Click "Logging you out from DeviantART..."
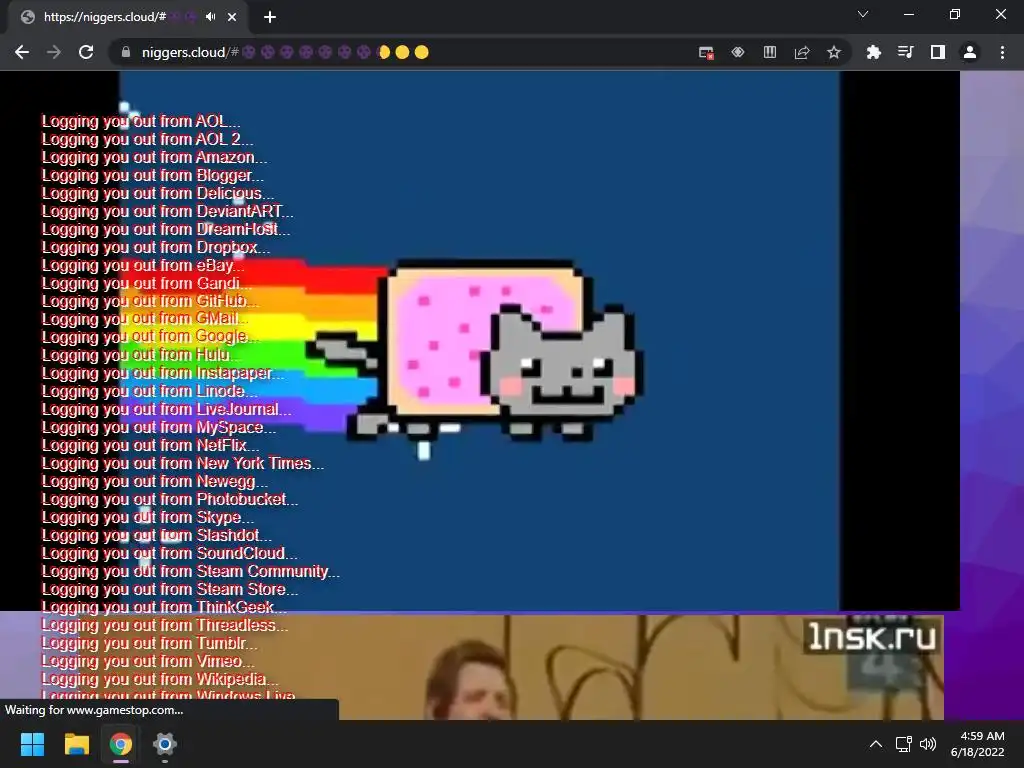This screenshot has width=1024, height=768. pos(167,212)
